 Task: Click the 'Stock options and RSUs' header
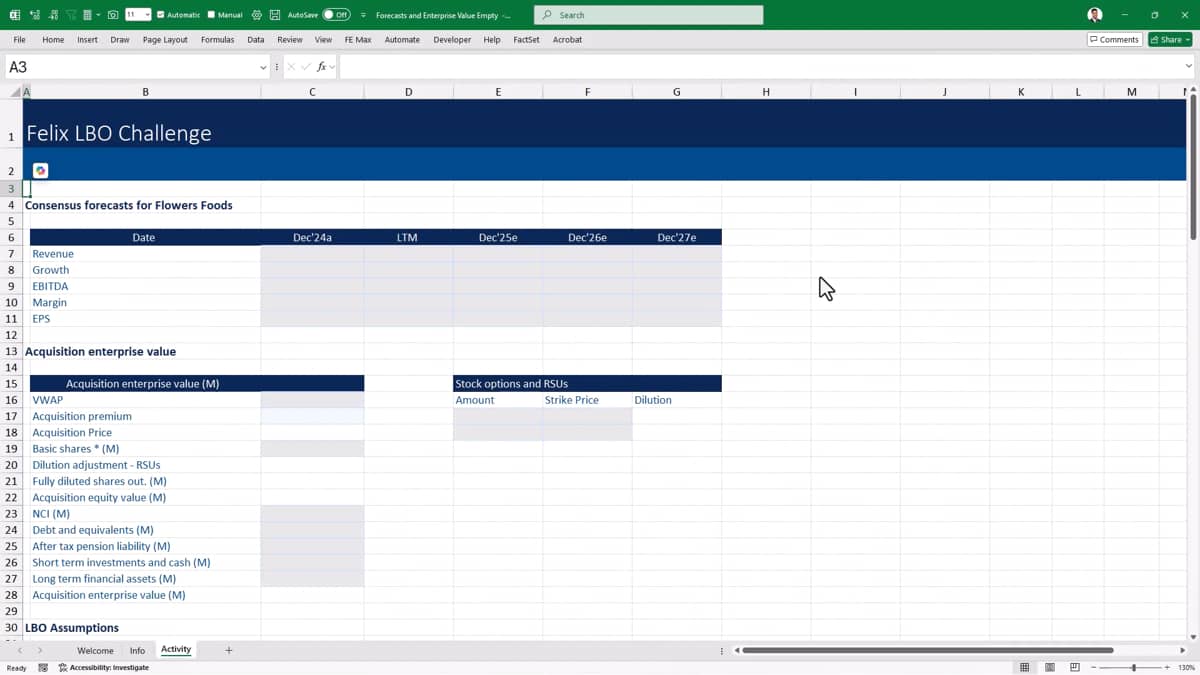click(587, 383)
